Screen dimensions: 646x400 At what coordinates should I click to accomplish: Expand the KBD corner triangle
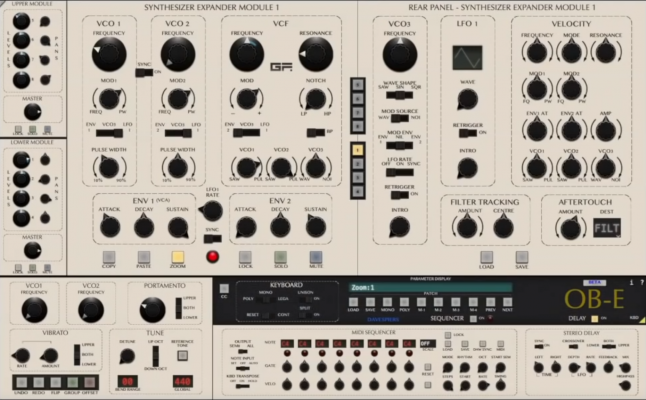click(x=642, y=320)
